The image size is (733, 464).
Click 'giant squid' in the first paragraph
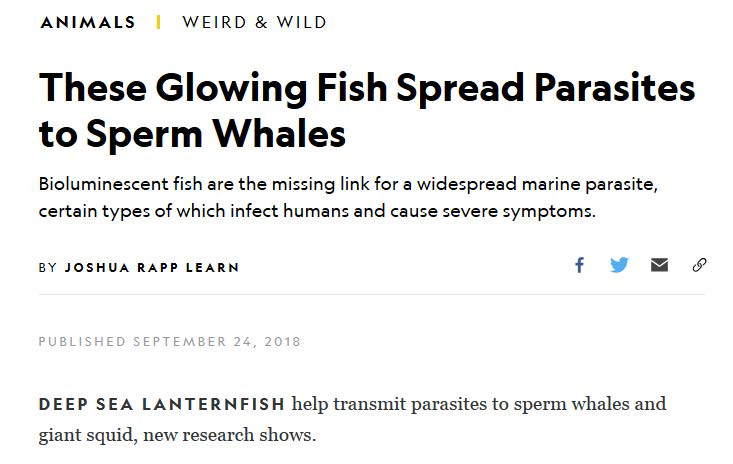point(88,435)
